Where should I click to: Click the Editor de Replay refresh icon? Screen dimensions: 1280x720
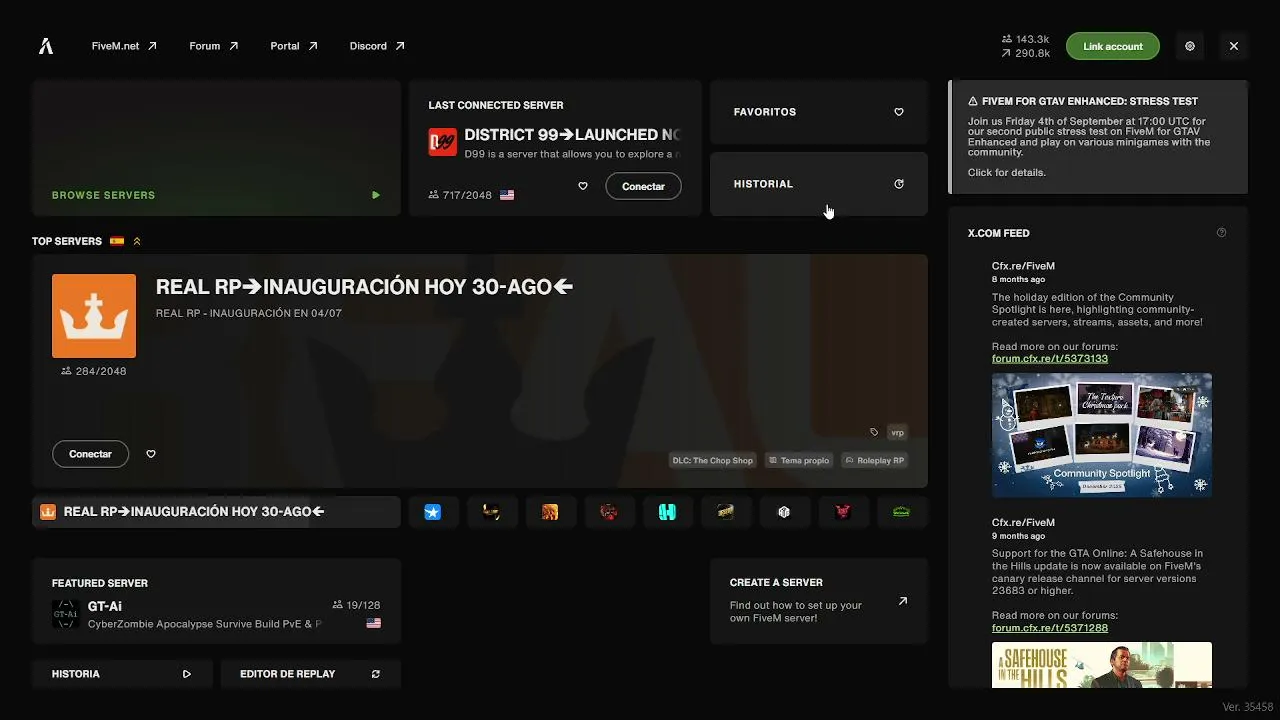pos(376,674)
